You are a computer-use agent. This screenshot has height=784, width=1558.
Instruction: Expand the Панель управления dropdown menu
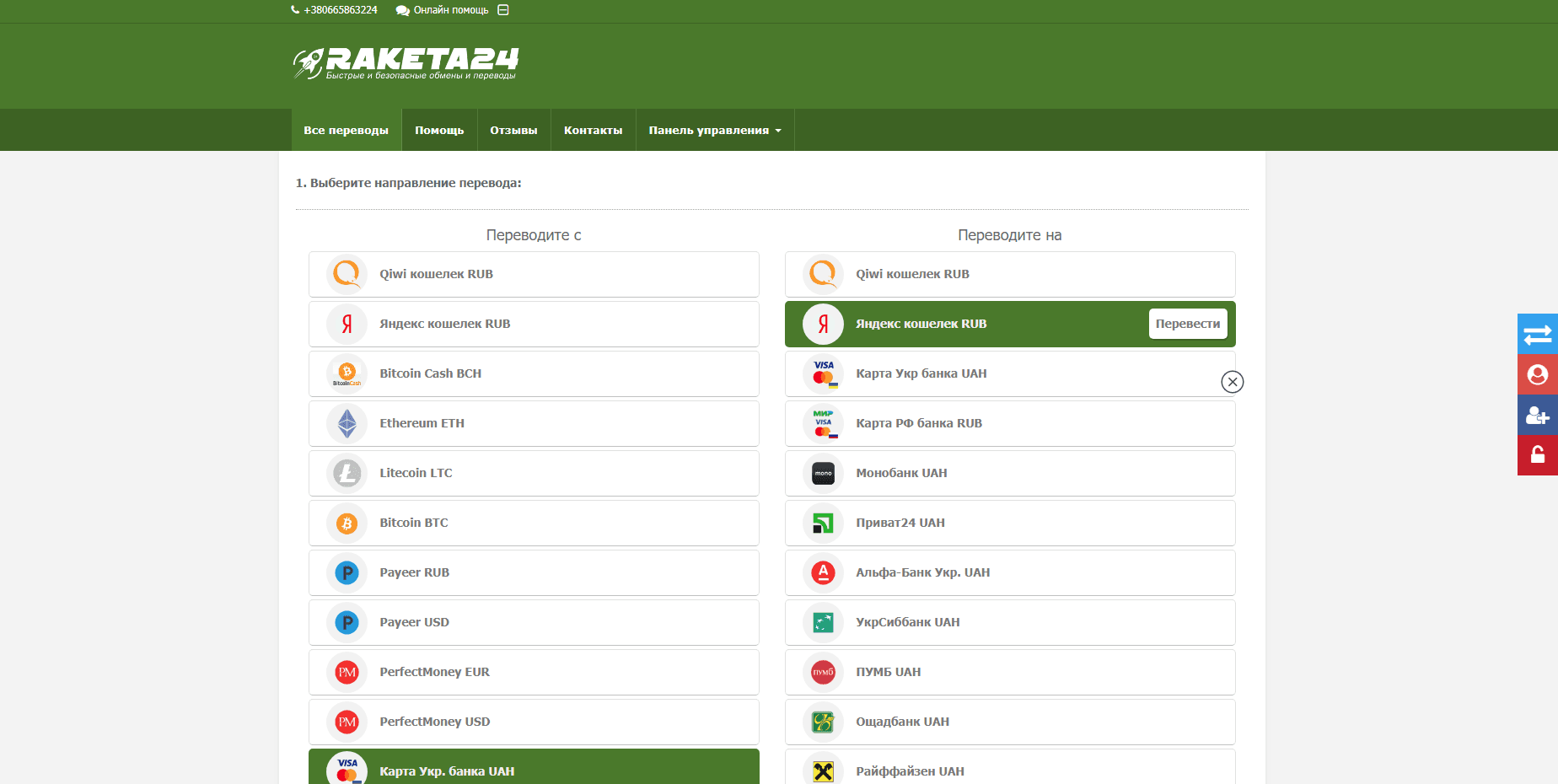click(x=714, y=131)
